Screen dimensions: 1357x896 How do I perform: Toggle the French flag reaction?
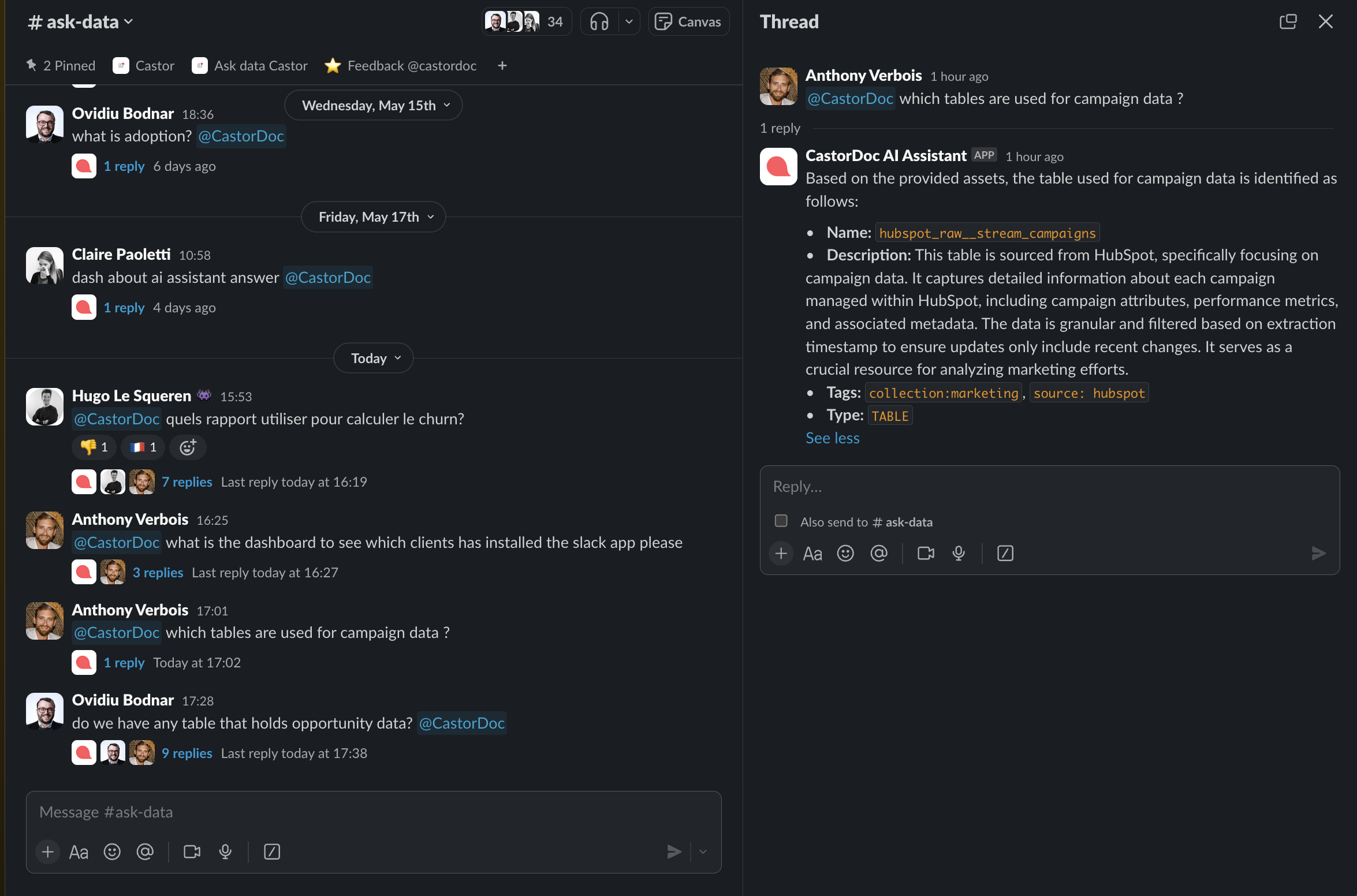143,447
